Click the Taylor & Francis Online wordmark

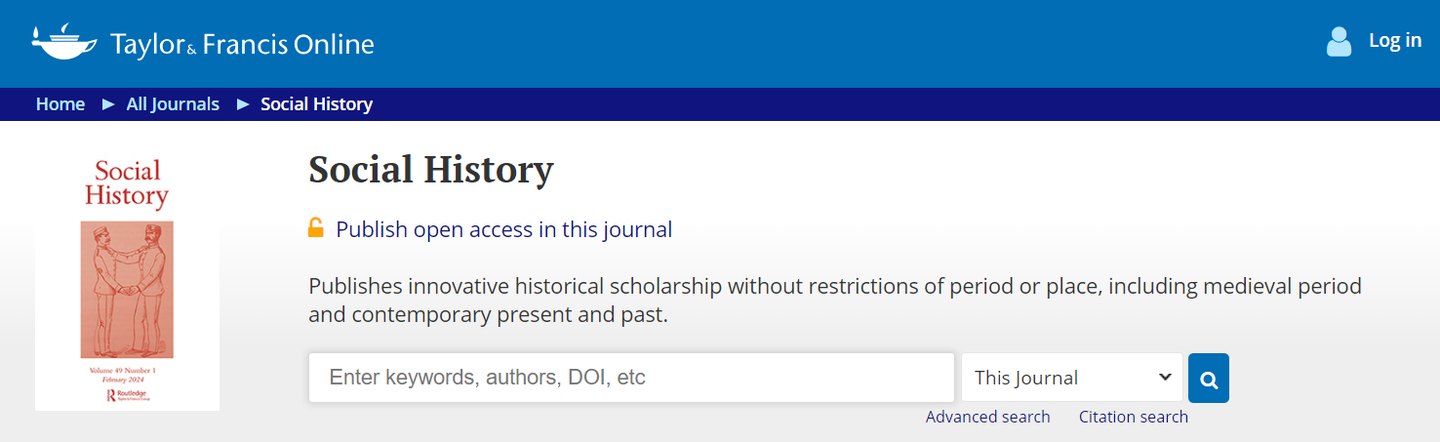point(242,45)
